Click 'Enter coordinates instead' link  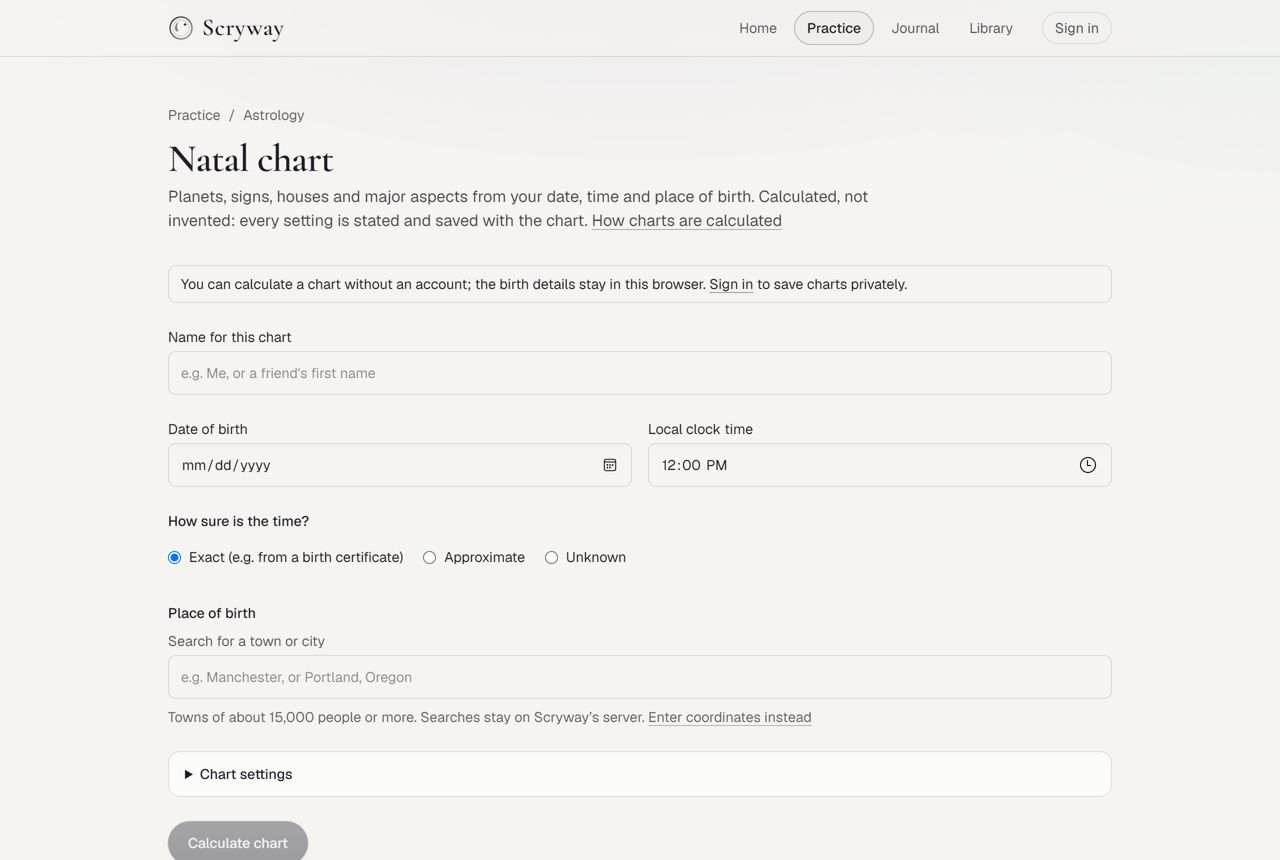(730, 717)
